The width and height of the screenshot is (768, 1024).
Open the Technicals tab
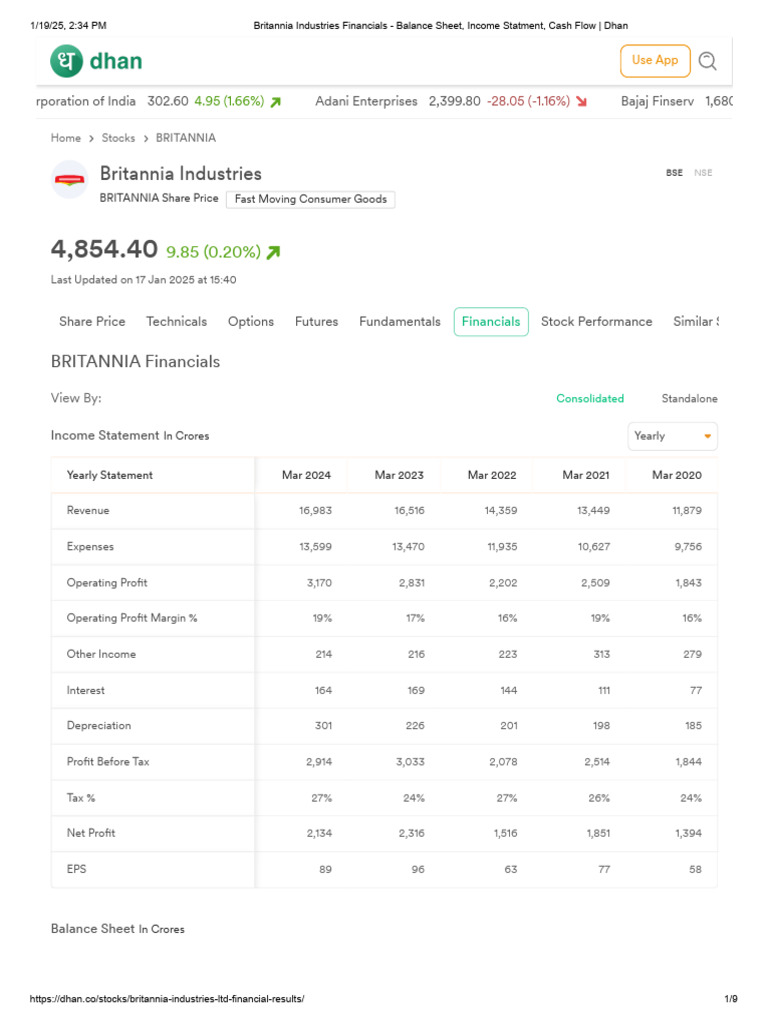(x=176, y=321)
